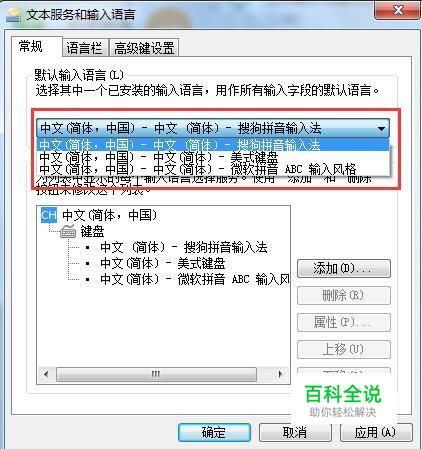Open the 高级键设置 tab
Screen dimensions: 422x449
click(x=144, y=48)
